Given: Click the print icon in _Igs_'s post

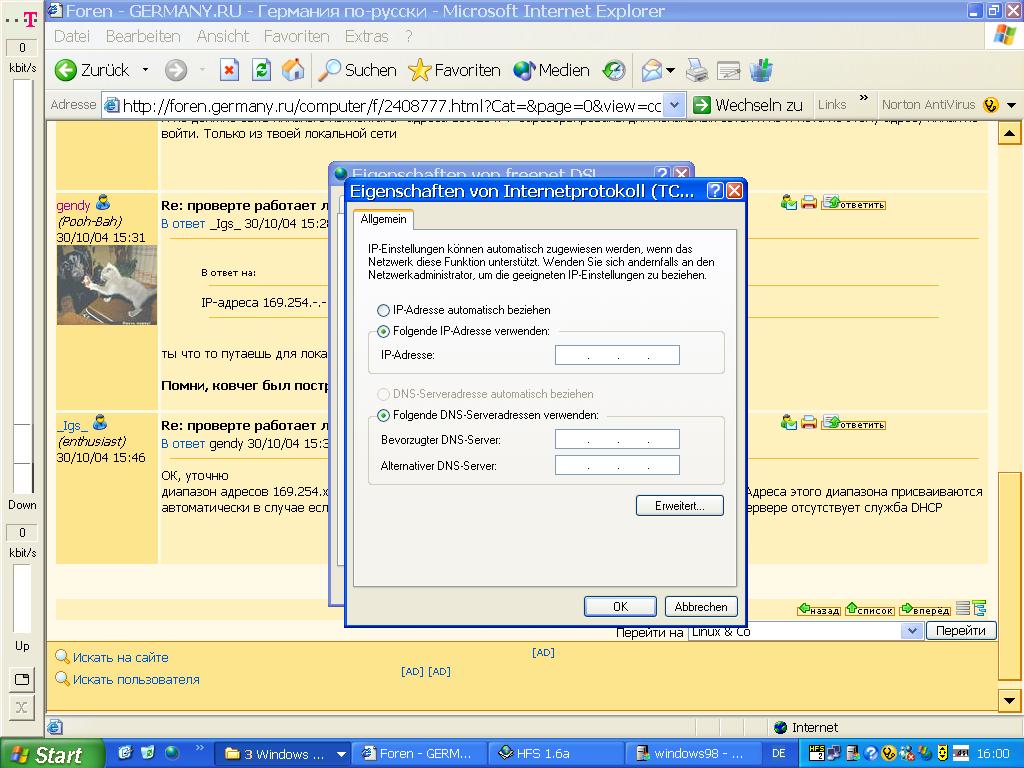Looking at the screenshot, I should point(808,423).
